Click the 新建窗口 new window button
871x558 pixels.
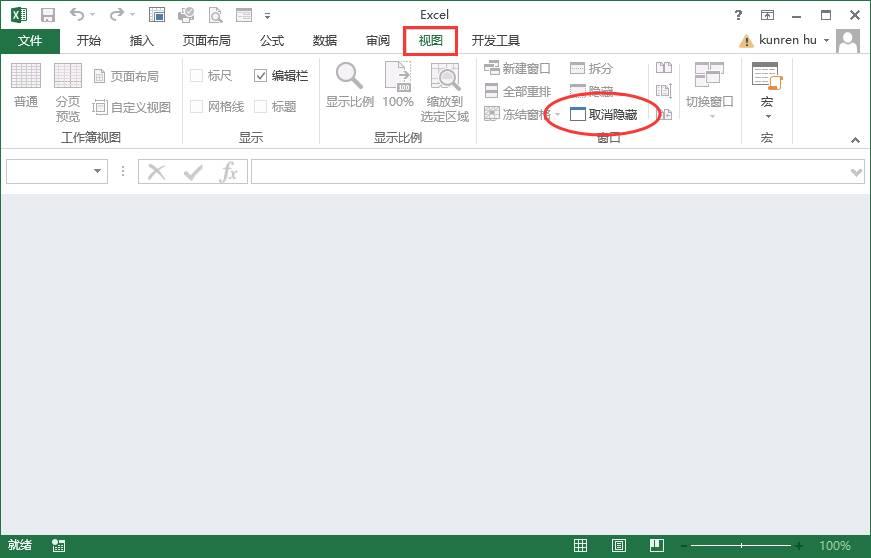point(517,68)
